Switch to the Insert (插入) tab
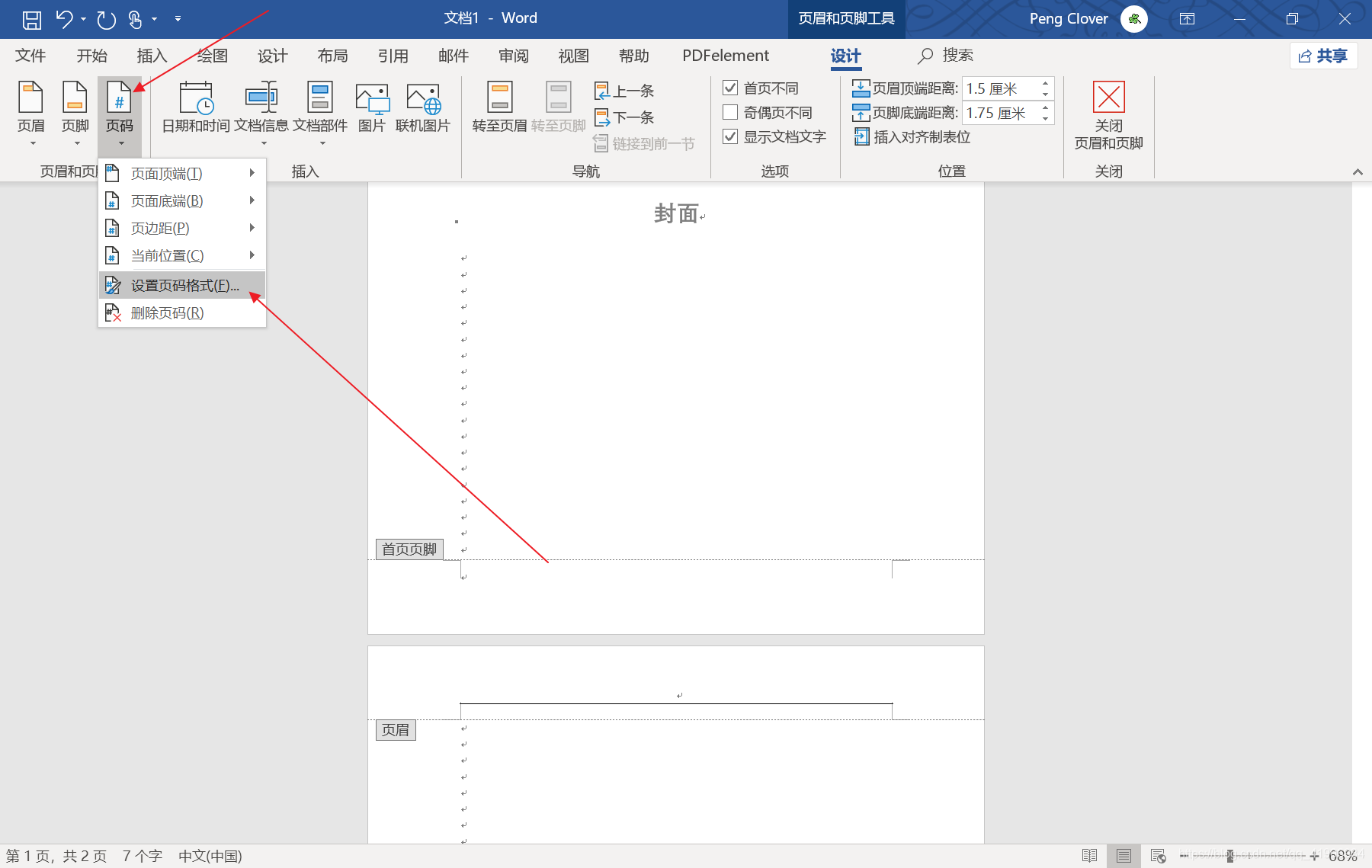This screenshot has width=1372, height=868. click(x=152, y=56)
